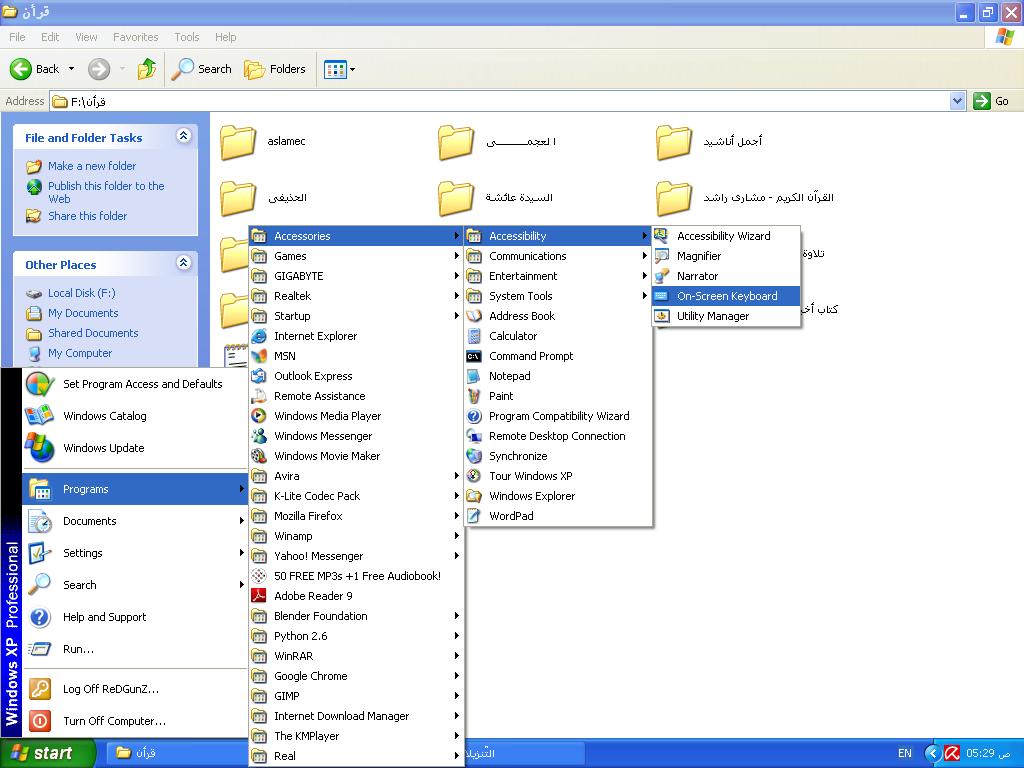This screenshot has height=768, width=1024.
Task: Click the Search magnifier icon in the toolbar
Action: point(182,69)
